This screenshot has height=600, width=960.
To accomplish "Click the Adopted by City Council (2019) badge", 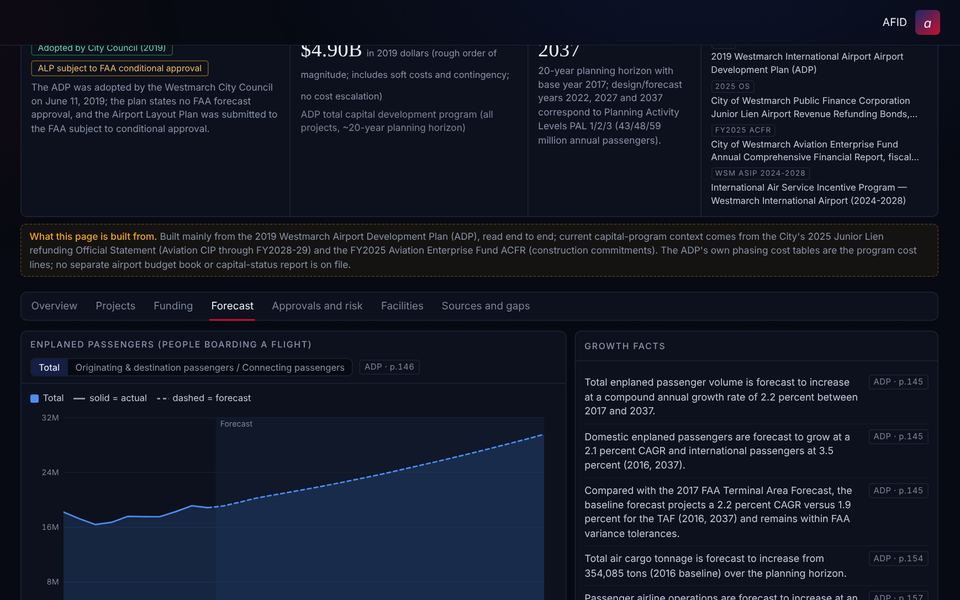I will pos(102,49).
